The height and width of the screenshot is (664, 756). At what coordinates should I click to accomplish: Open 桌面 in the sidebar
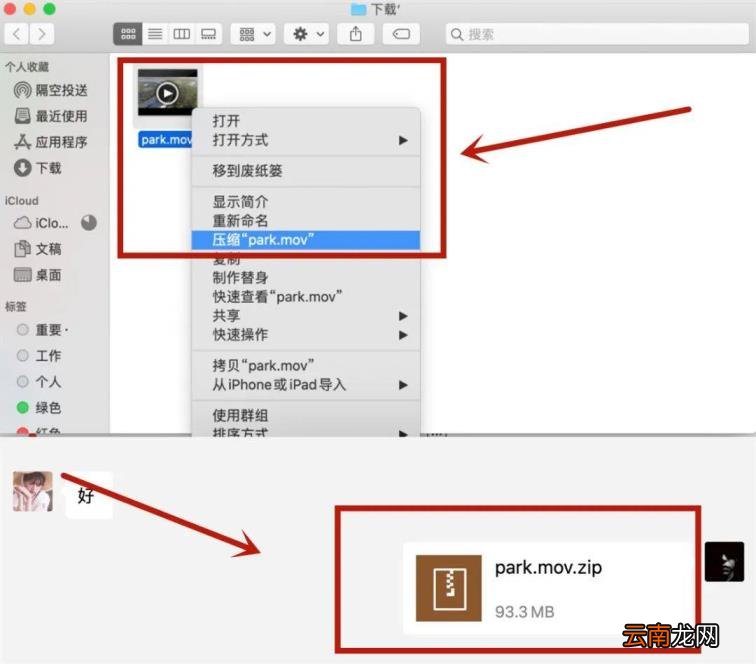38,275
